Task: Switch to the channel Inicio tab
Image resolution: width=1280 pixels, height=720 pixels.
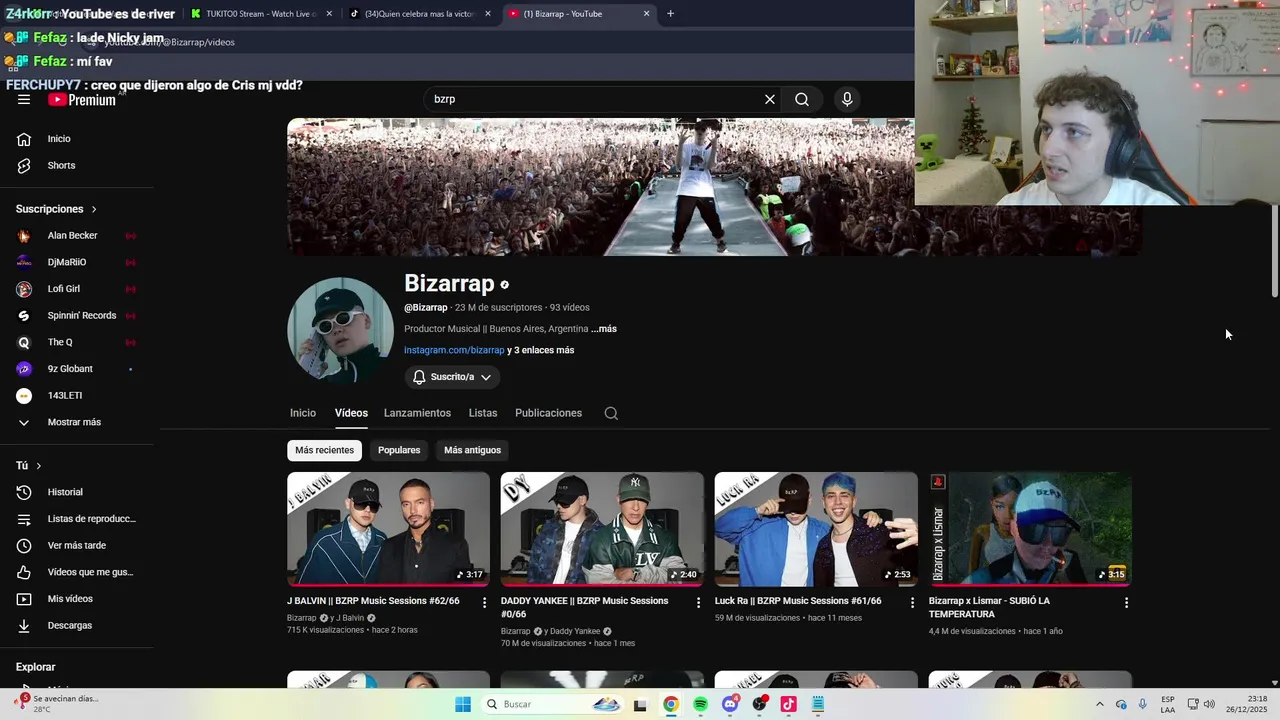Action: (303, 413)
